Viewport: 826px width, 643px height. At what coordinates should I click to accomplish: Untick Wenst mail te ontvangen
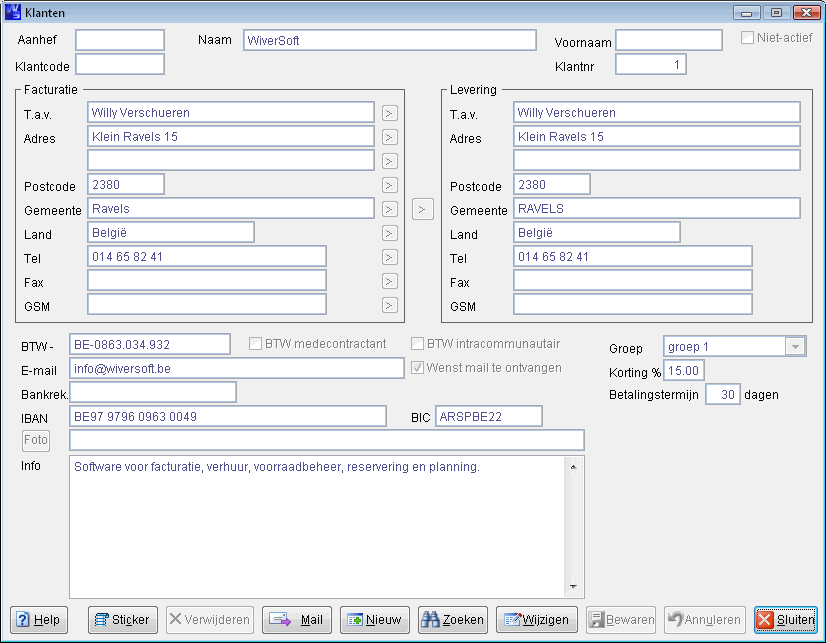(x=418, y=368)
